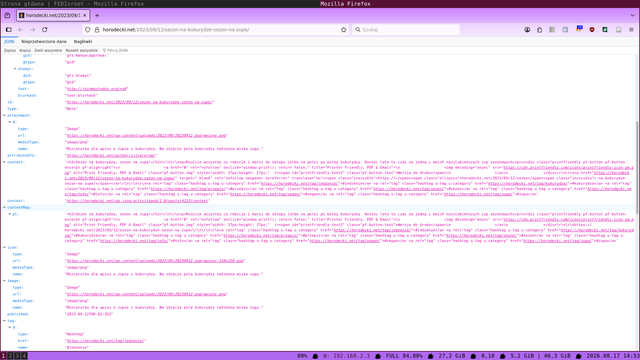
Task: Open the image url poprawiony.png link
Action: [x=147, y=294]
